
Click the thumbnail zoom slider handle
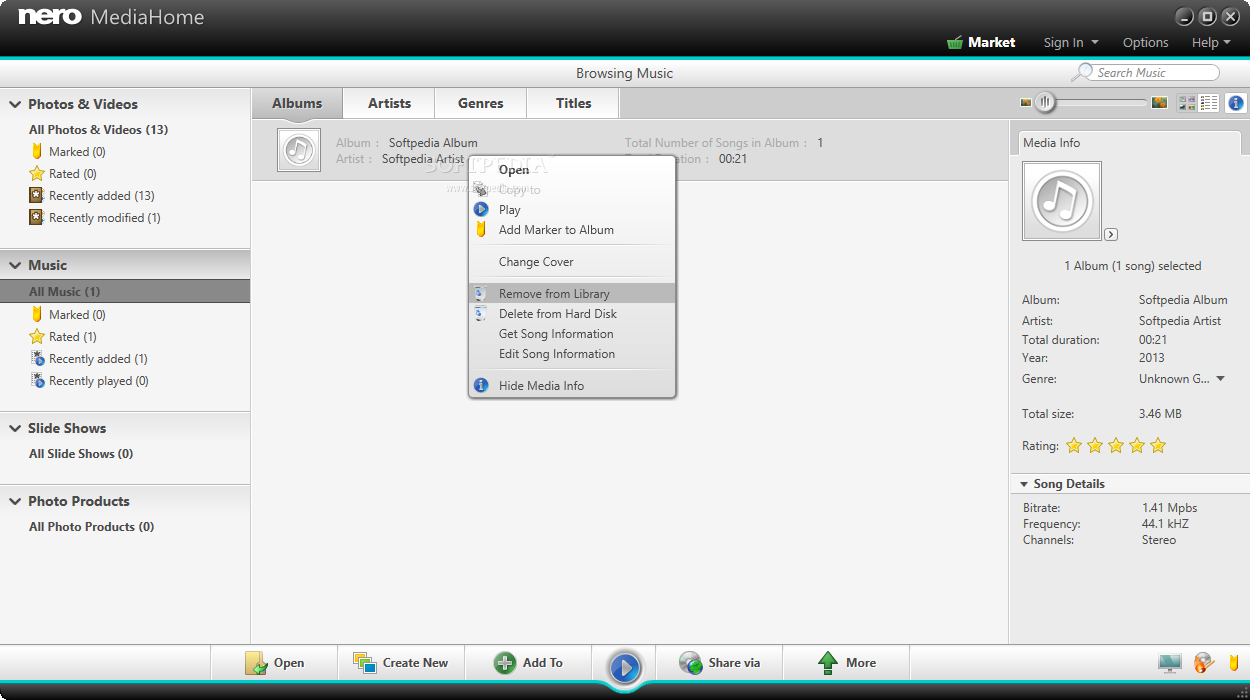point(1045,102)
